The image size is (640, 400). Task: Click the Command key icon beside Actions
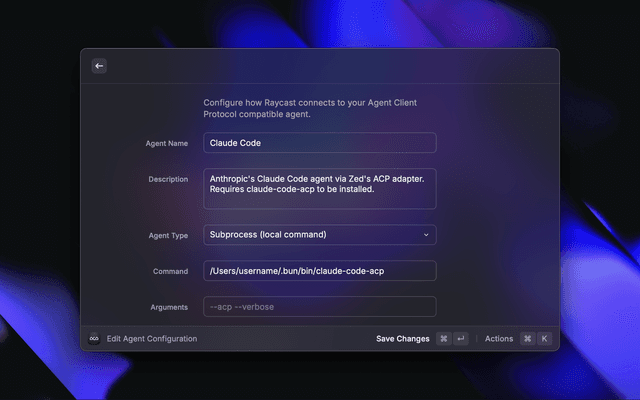click(x=527, y=339)
